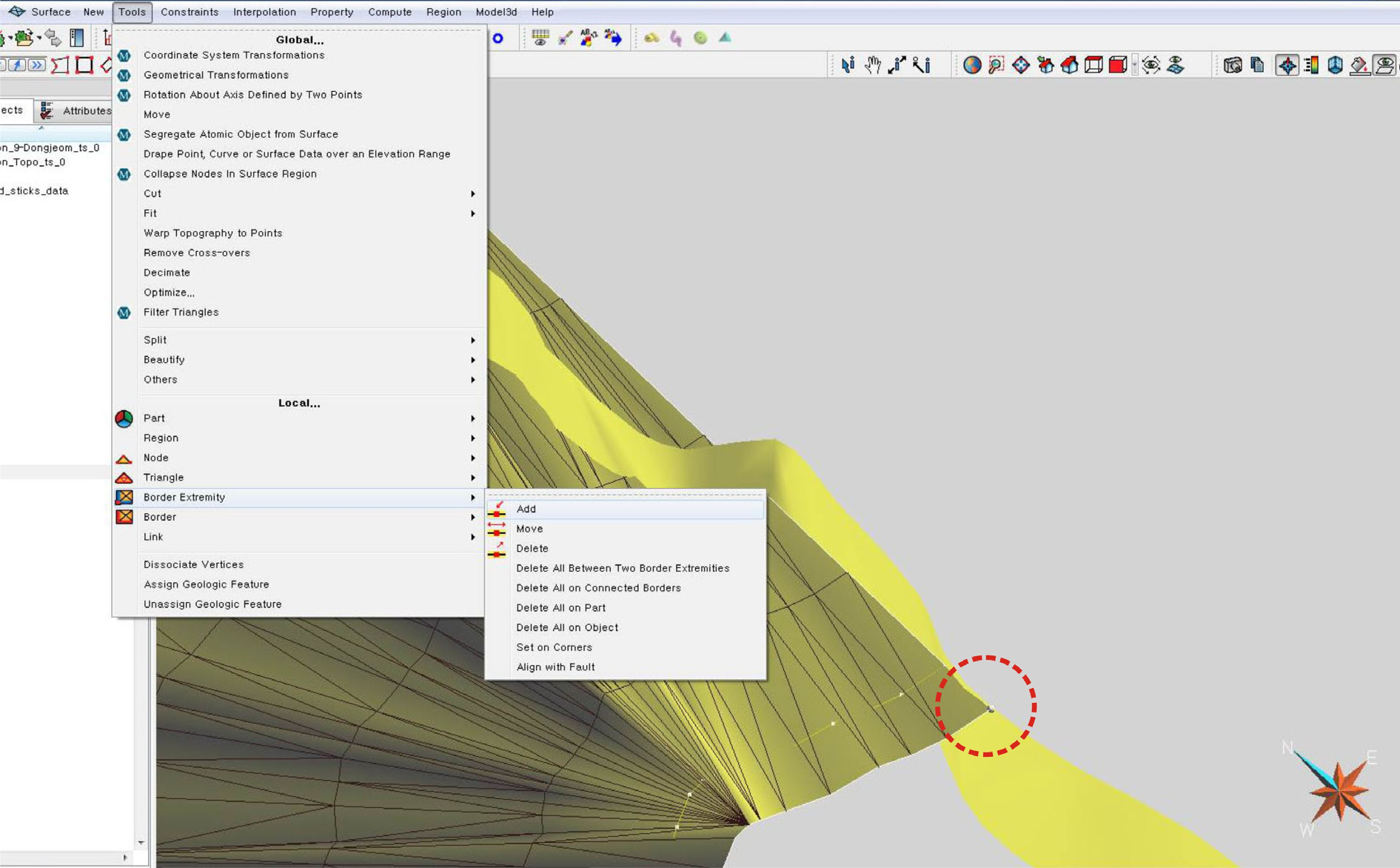Click the grid with eye toolbar icon
Screen dimensions: 1400x868
point(540,38)
